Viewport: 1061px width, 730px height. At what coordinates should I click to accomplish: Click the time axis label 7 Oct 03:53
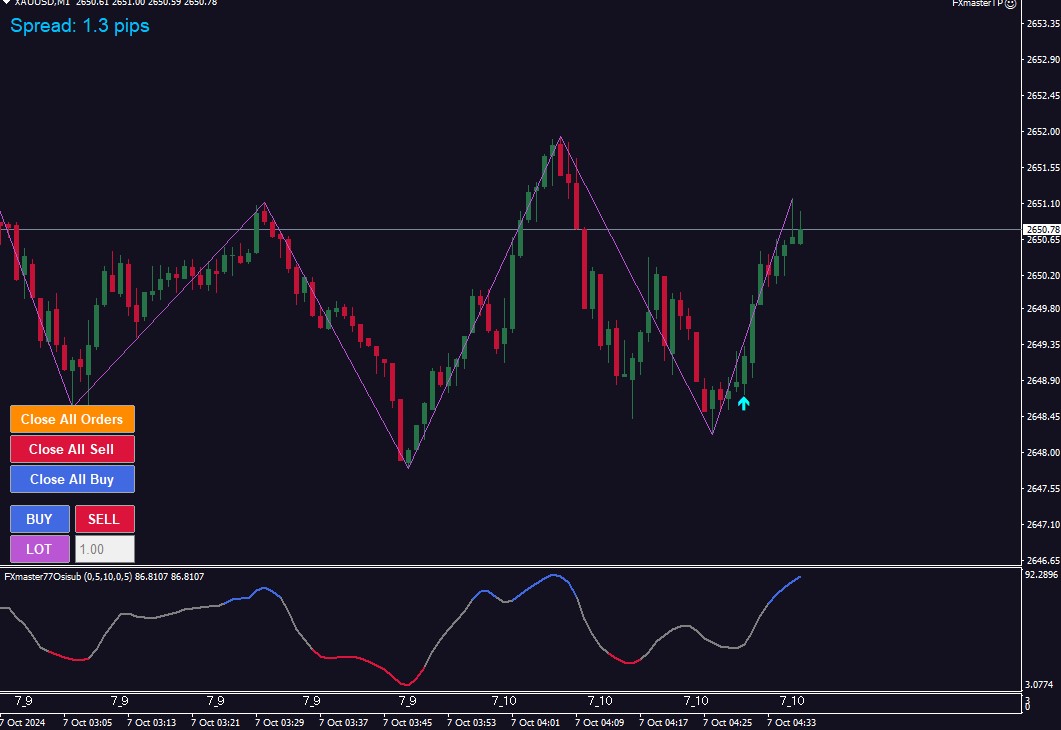pyautogui.click(x=471, y=723)
